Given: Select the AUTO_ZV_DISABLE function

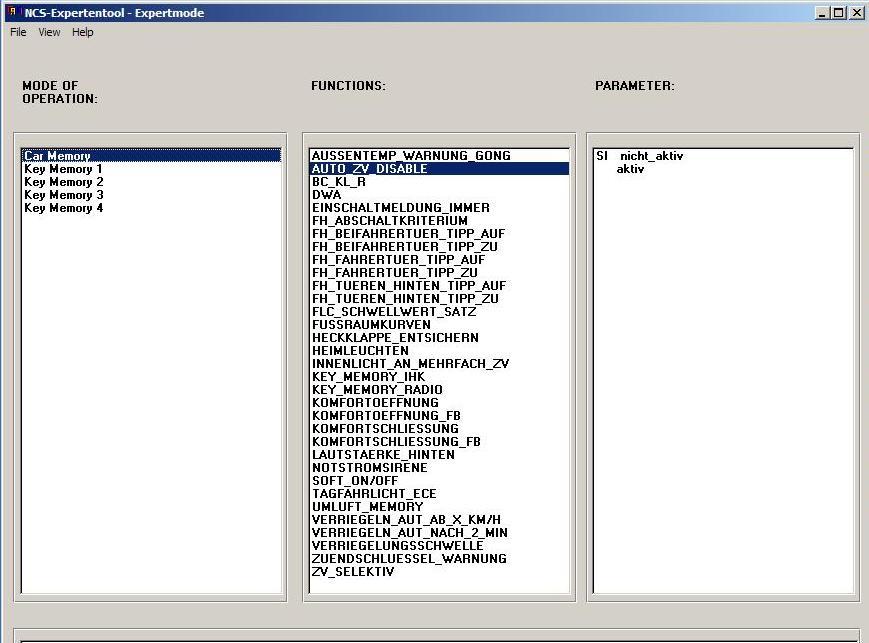Looking at the screenshot, I should (x=369, y=169).
